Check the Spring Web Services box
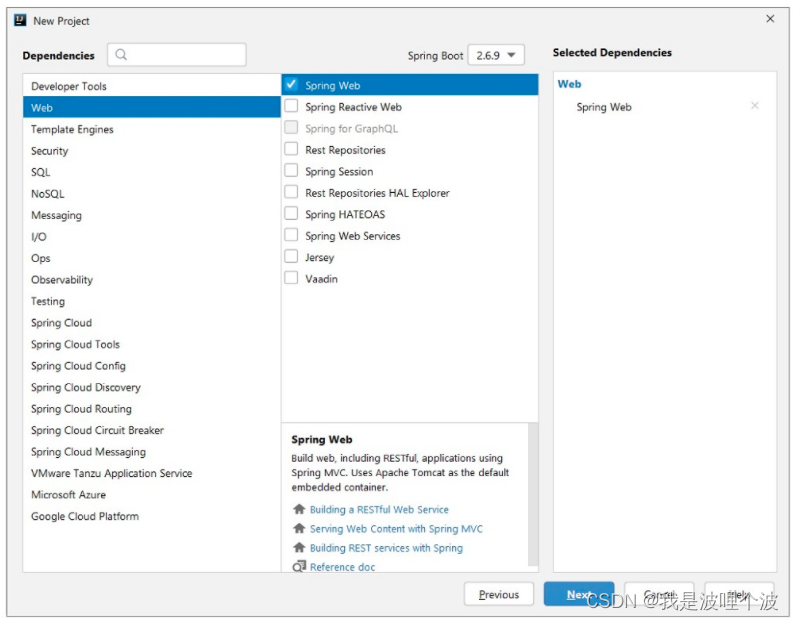794x621 pixels. [x=291, y=235]
